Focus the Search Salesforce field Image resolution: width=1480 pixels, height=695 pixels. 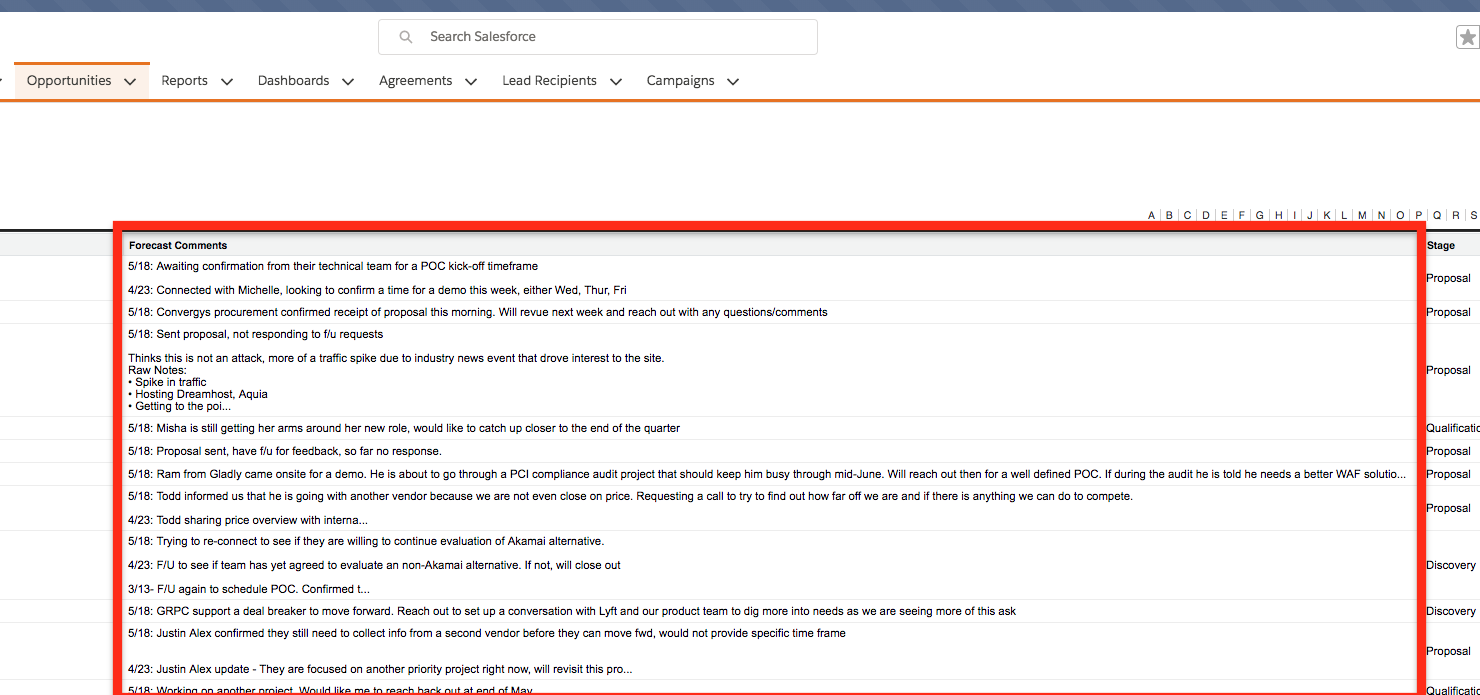(x=598, y=37)
